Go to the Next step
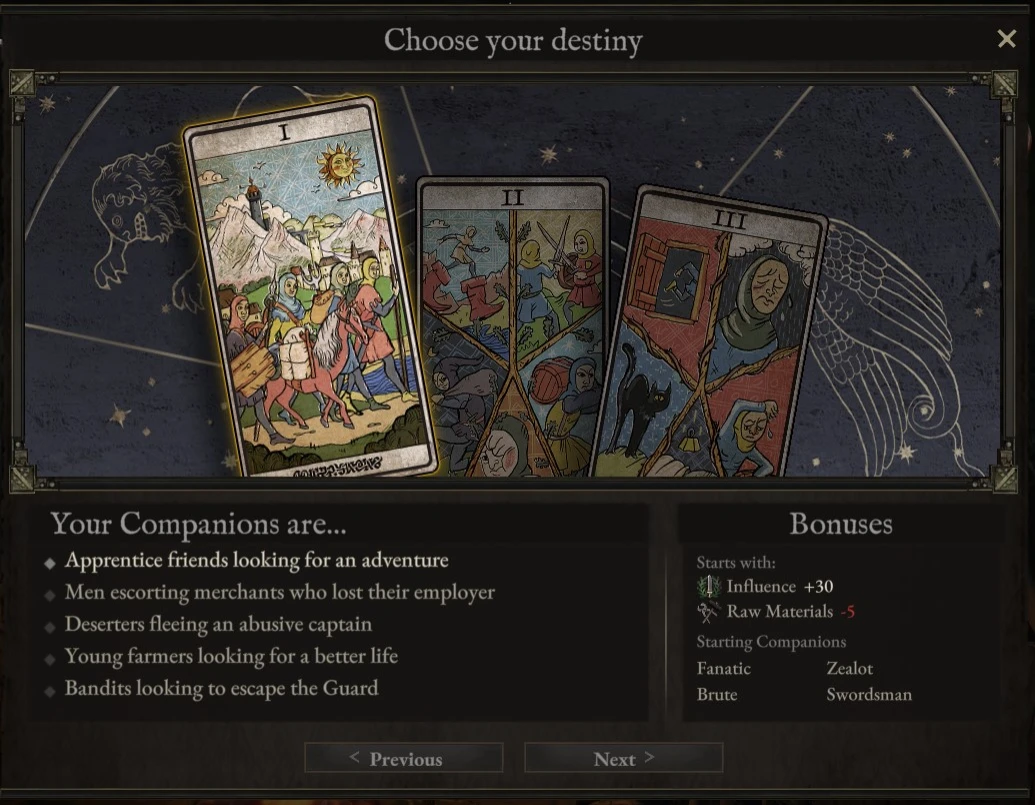 [x=624, y=759]
